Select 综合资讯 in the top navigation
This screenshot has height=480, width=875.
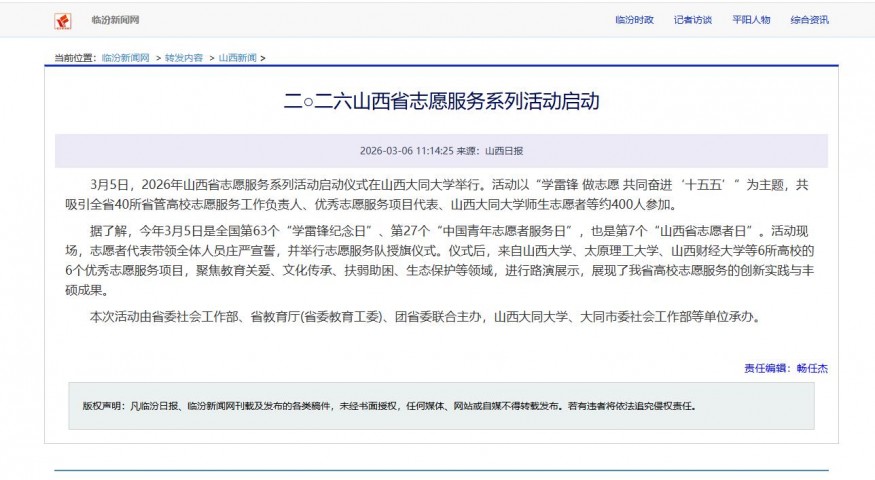coord(809,20)
